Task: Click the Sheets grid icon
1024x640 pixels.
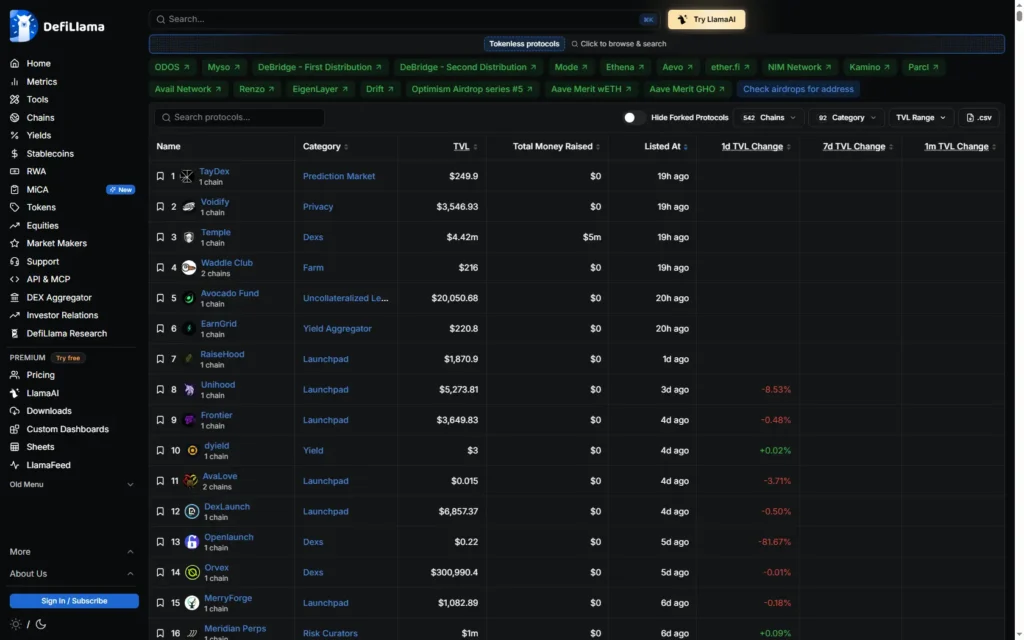Action: 14,447
